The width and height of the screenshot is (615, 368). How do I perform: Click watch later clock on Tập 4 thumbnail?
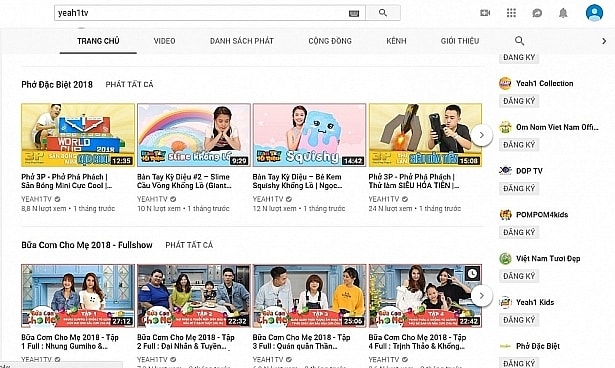tap(472, 273)
